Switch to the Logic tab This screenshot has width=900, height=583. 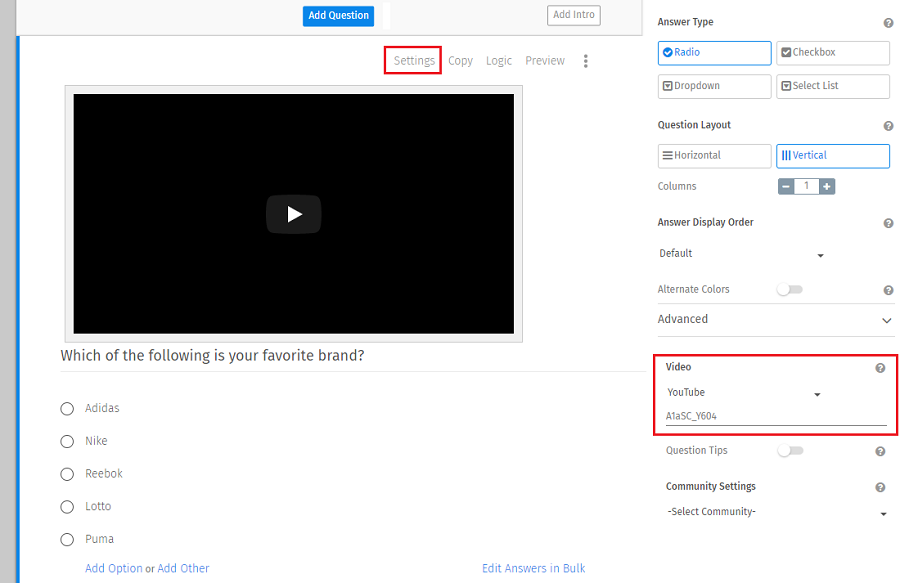click(498, 61)
